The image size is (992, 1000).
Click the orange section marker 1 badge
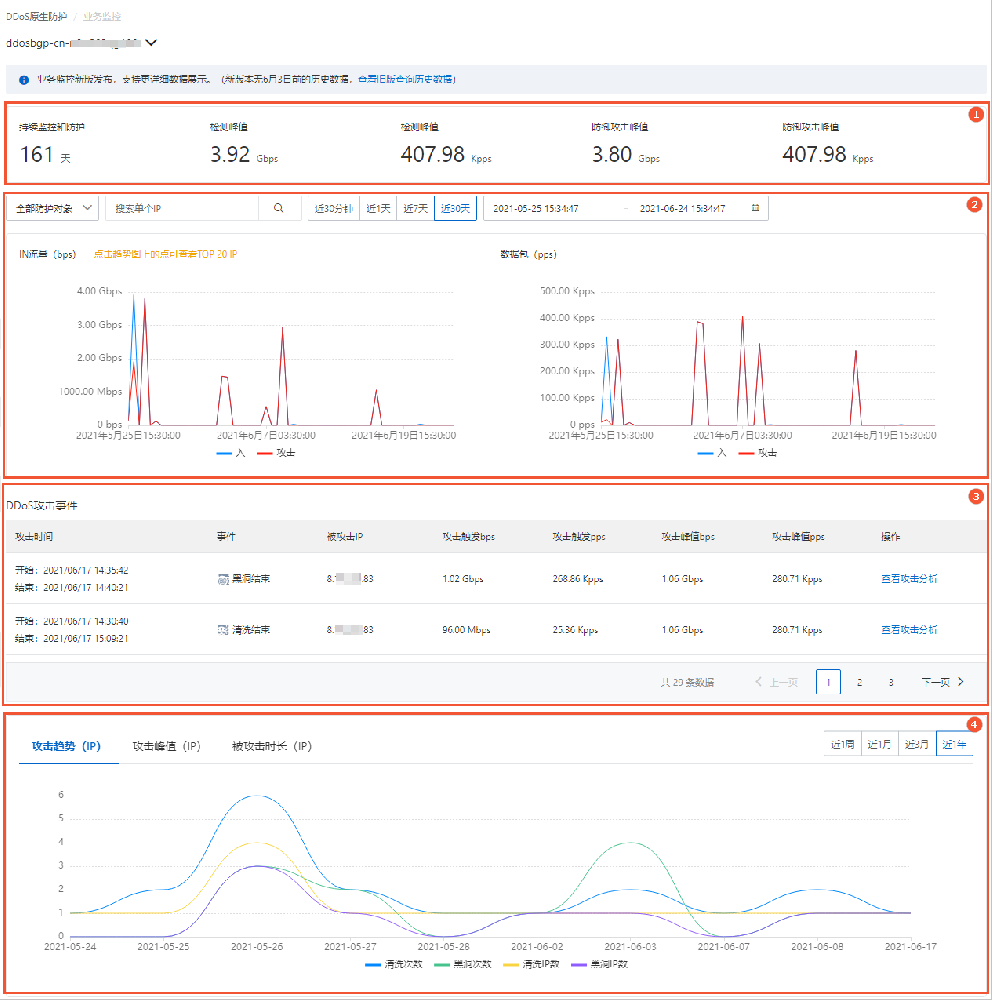point(975,114)
